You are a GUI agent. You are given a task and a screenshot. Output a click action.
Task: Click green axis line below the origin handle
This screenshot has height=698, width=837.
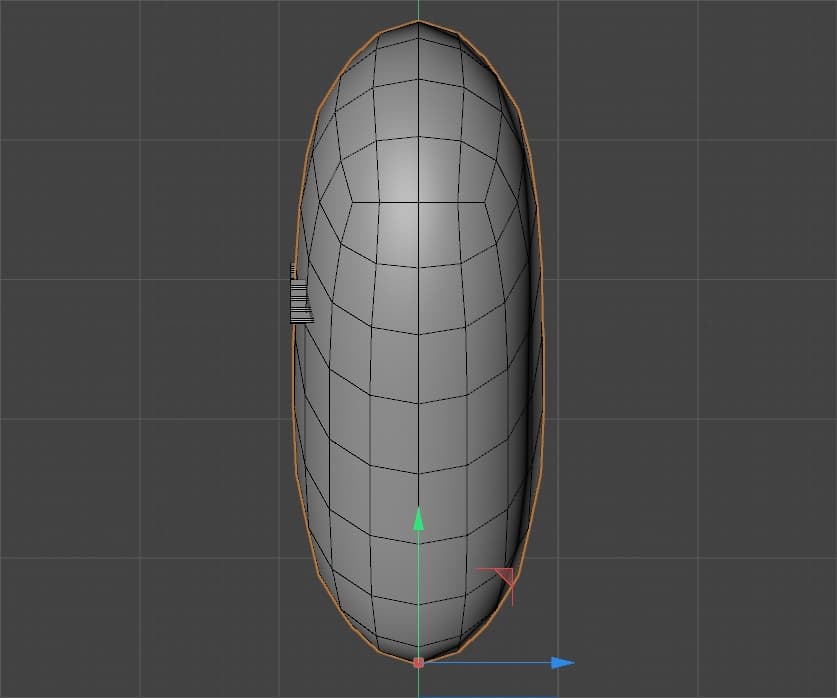pyautogui.click(x=418, y=684)
